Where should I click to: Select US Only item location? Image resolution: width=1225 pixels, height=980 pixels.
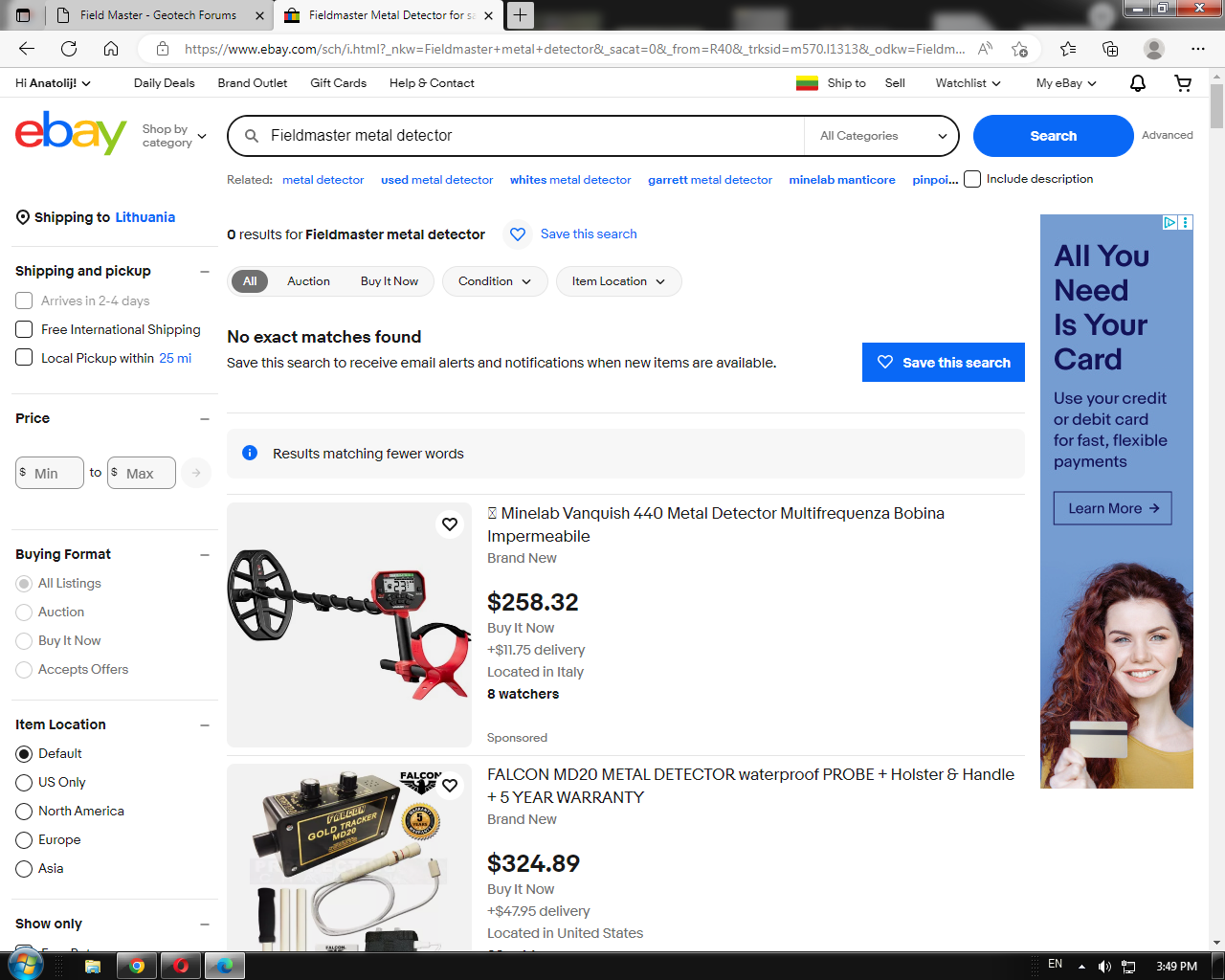pyautogui.click(x=24, y=783)
